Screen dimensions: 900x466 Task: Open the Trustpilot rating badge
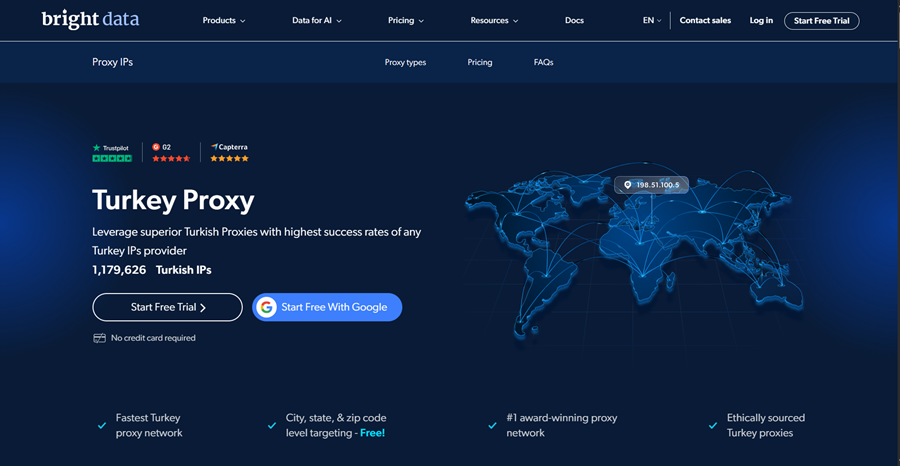click(112, 153)
